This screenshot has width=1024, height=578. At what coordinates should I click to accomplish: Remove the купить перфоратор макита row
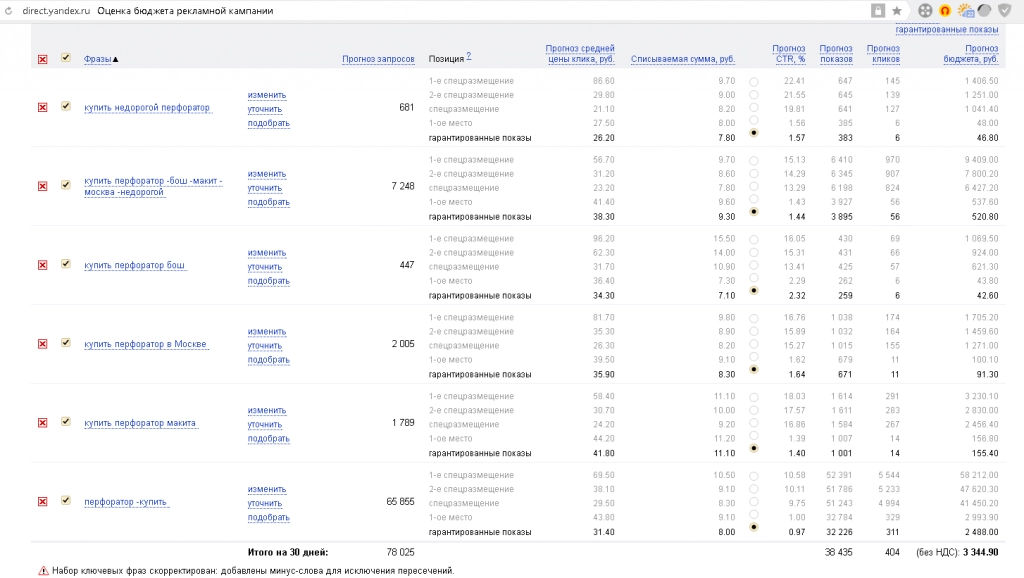[x=42, y=423]
